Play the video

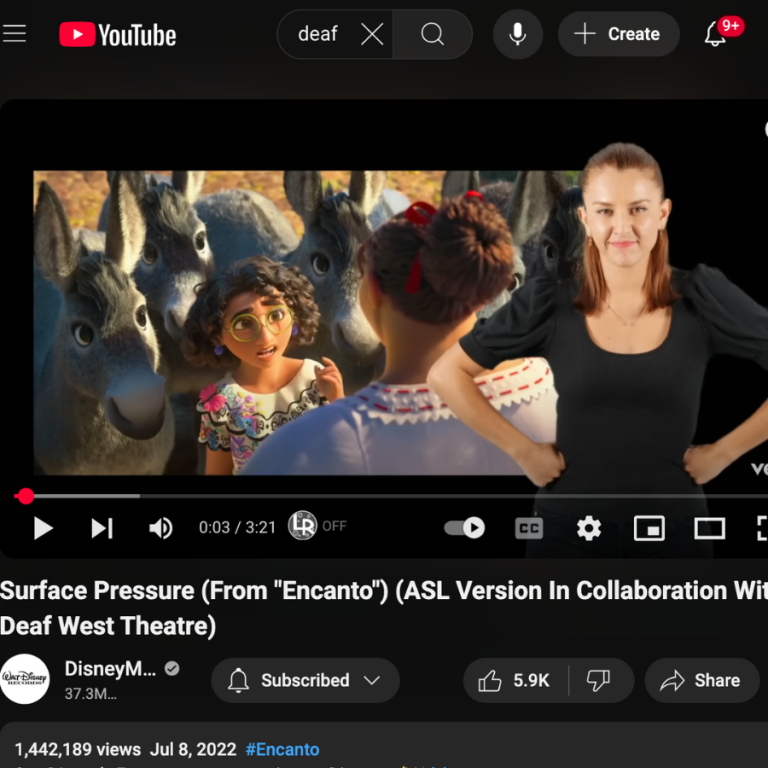43,528
